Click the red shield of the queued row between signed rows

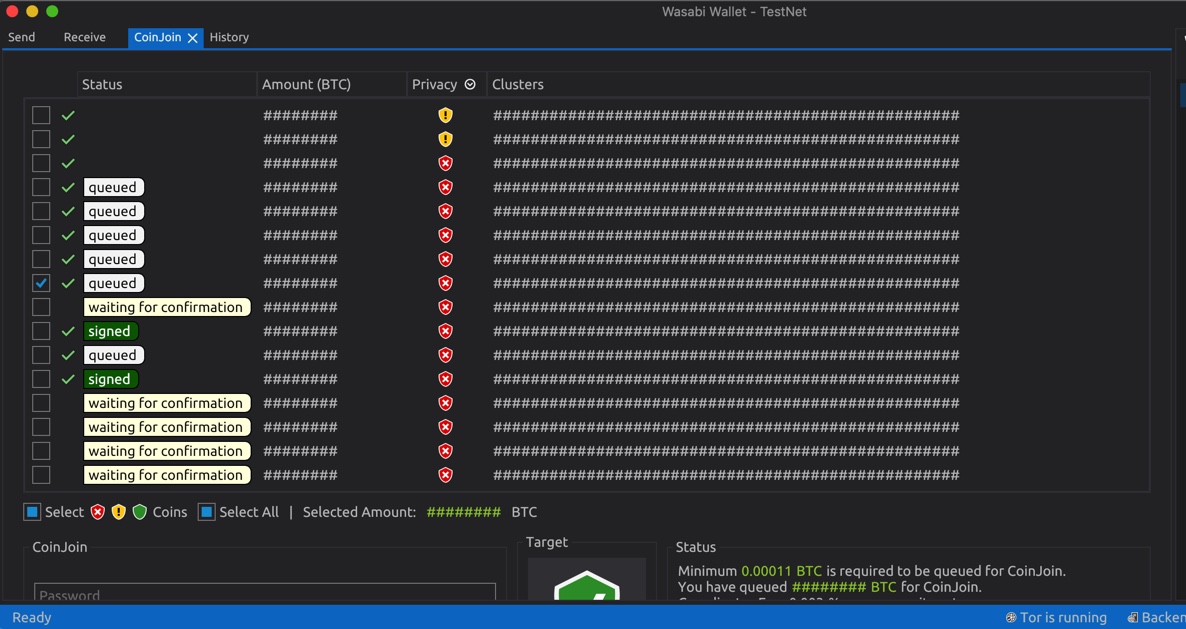click(x=446, y=355)
